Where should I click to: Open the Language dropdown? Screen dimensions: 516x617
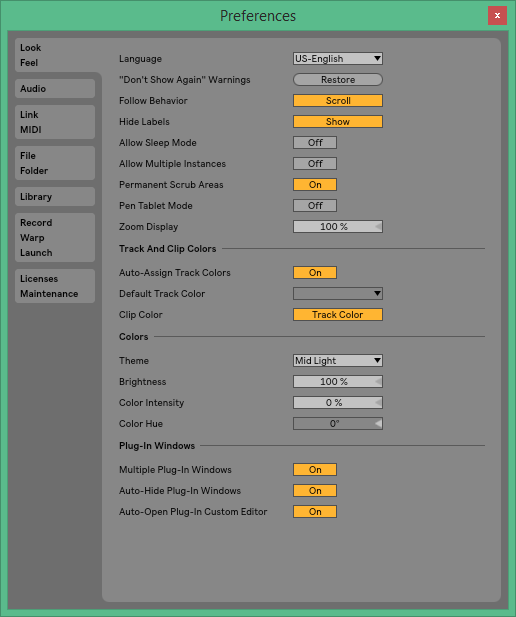point(338,59)
